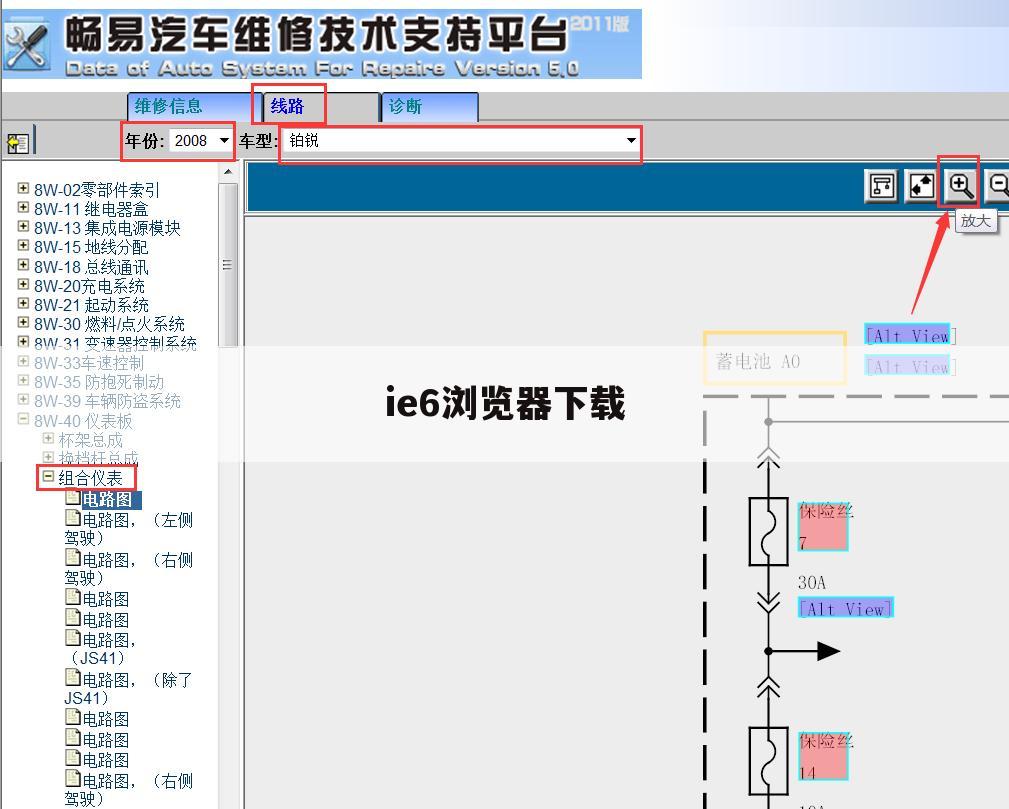This screenshot has width=1009, height=809.
Task: Open the 车型 铂锐 dropdown
Action: point(461,140)
